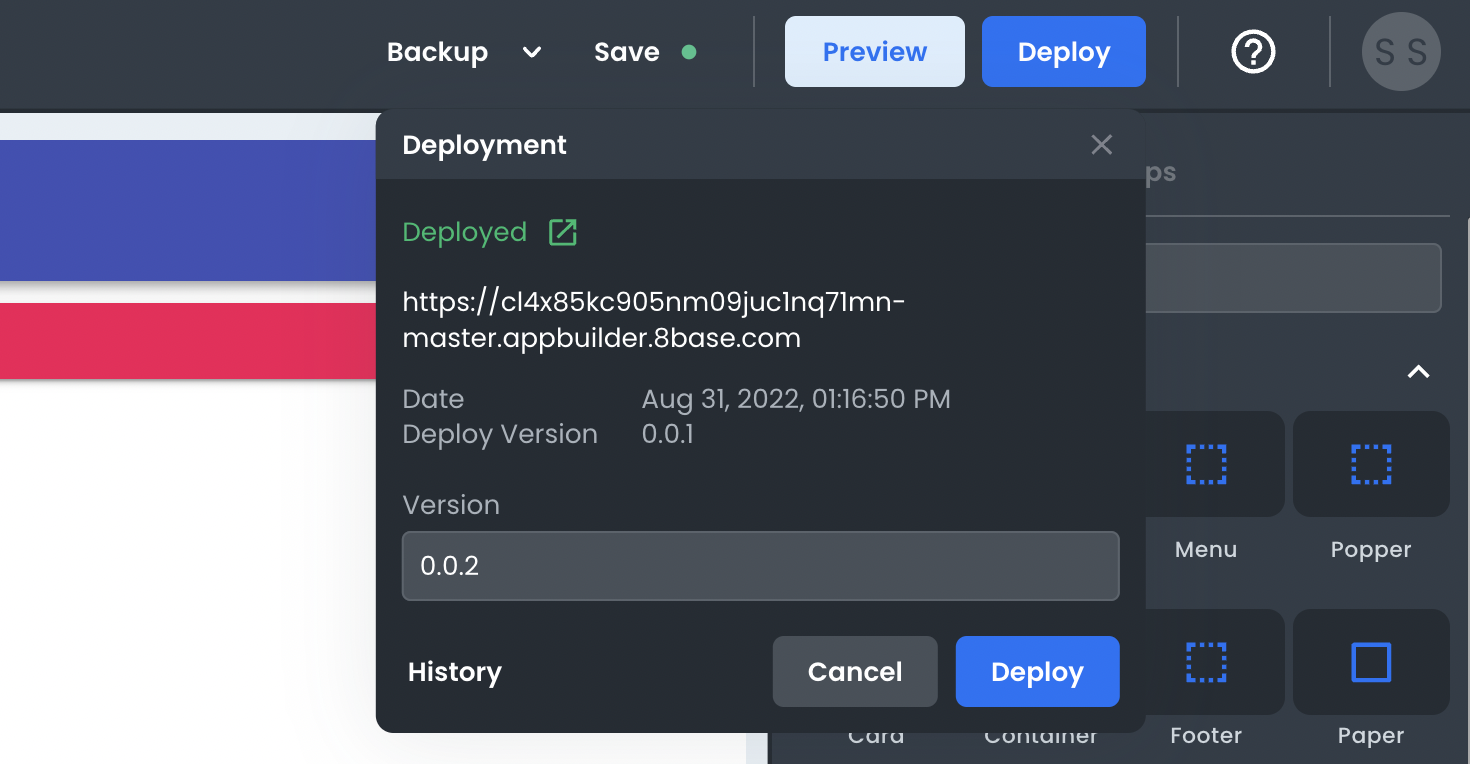Collapse the components section chevron
This screenshot has height=764, width=1470.
pos(1418,372)
